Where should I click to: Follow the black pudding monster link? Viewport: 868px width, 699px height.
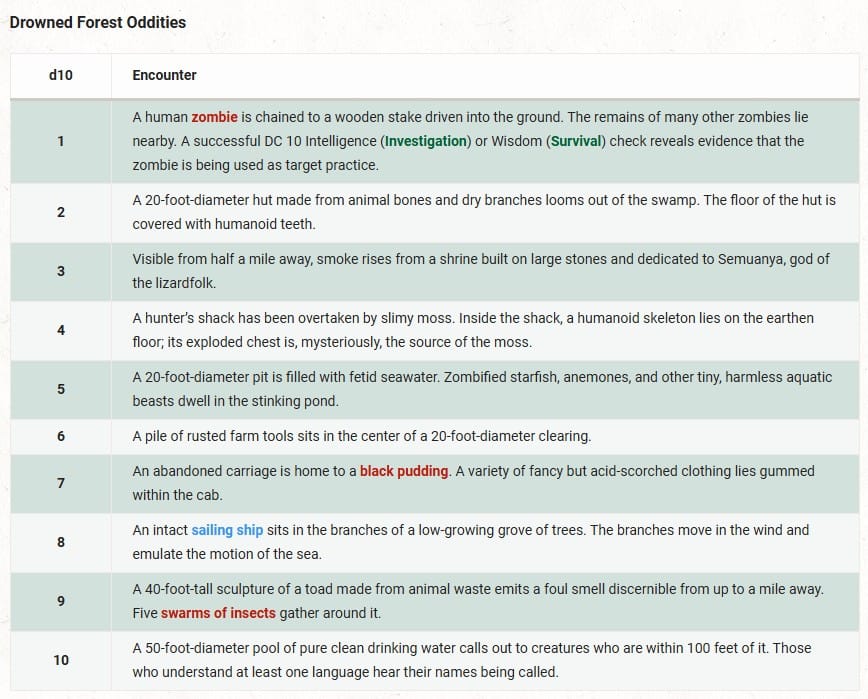[404, 470]
